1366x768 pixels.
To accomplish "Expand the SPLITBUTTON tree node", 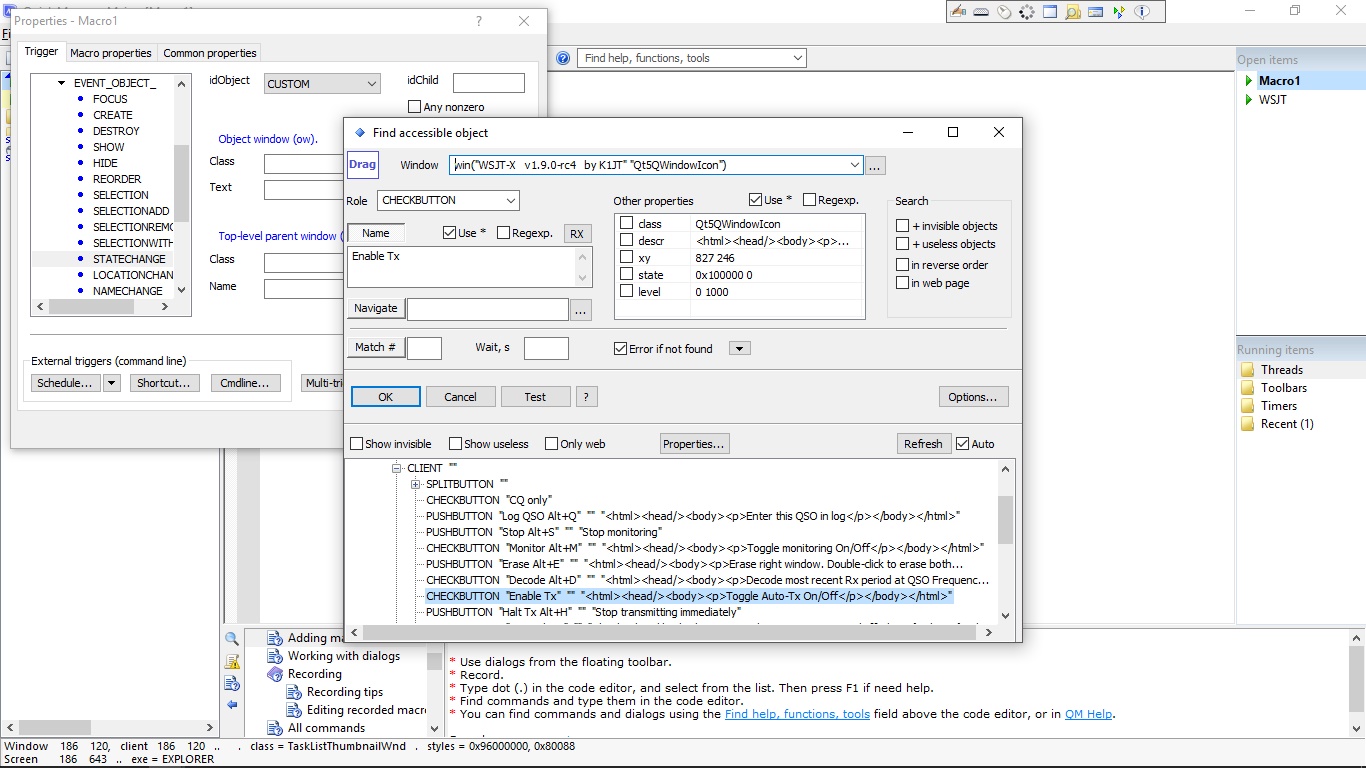I will [416, 484].
